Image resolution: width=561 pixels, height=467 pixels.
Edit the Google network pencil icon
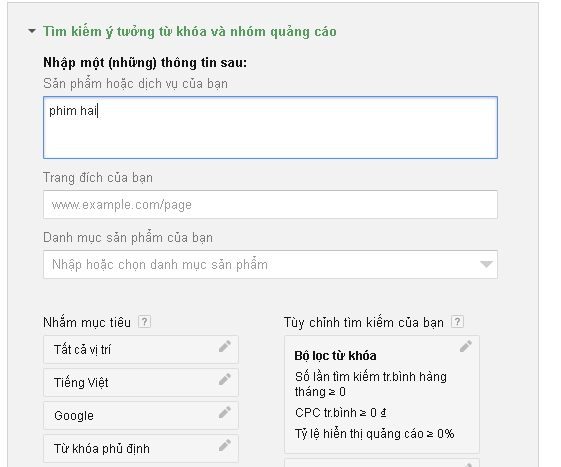(x=225, y=412)
